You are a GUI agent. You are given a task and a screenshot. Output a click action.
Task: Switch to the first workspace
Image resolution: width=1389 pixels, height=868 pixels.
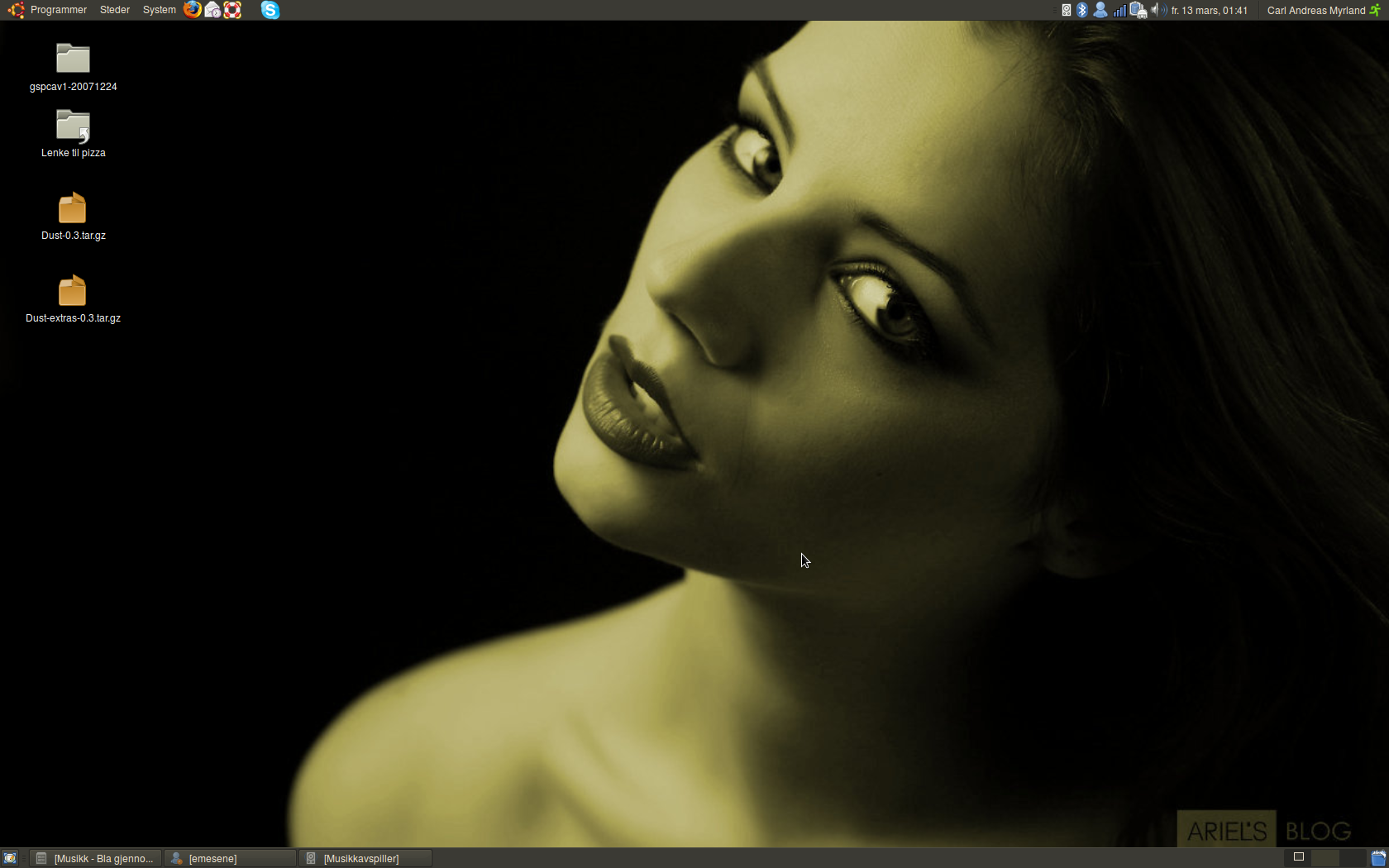[x=1298, y=858]
